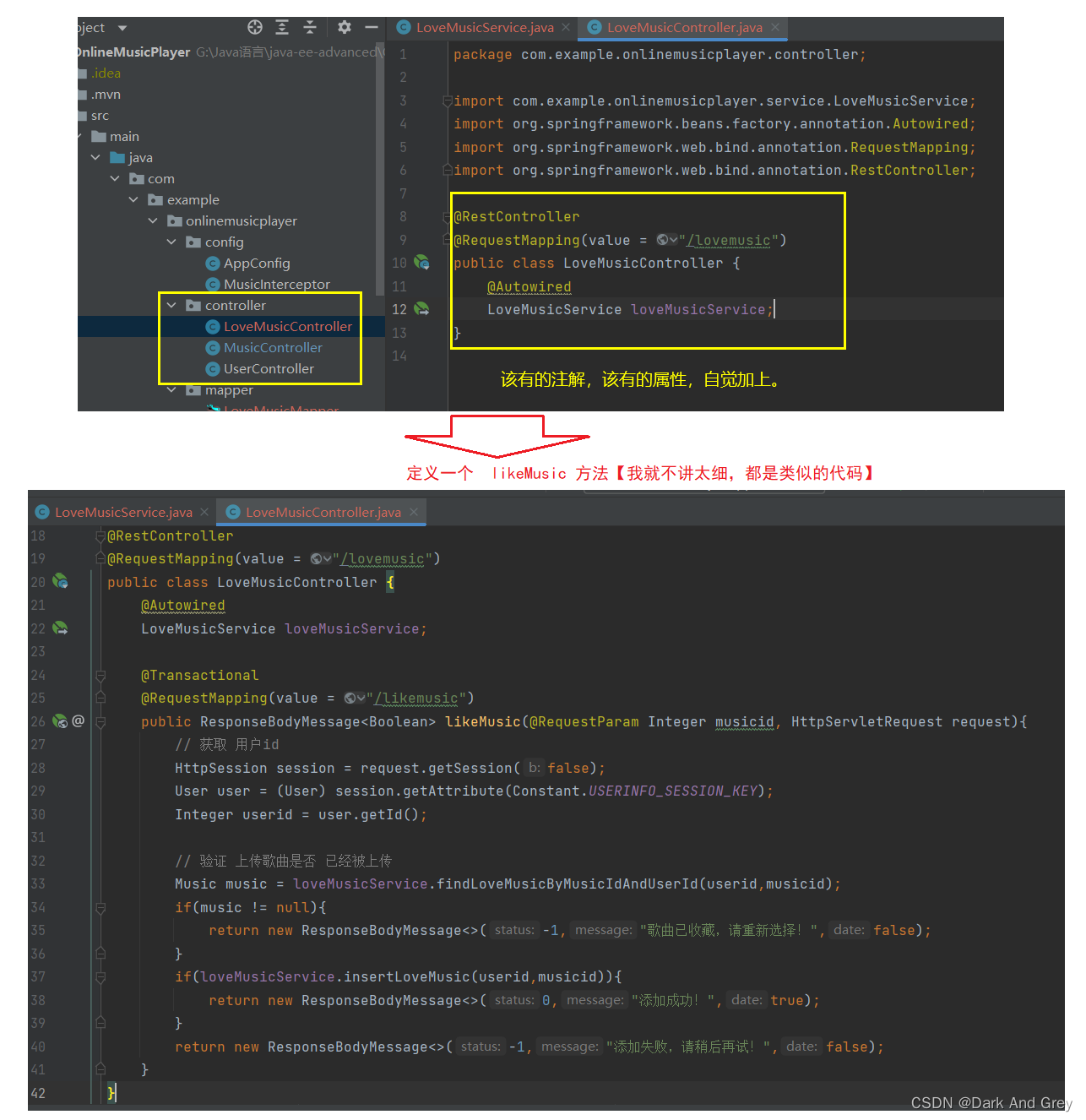Click autowired gutter icon on line 22
Viewport: 1086px width, 1120px height.
[60, 628]
